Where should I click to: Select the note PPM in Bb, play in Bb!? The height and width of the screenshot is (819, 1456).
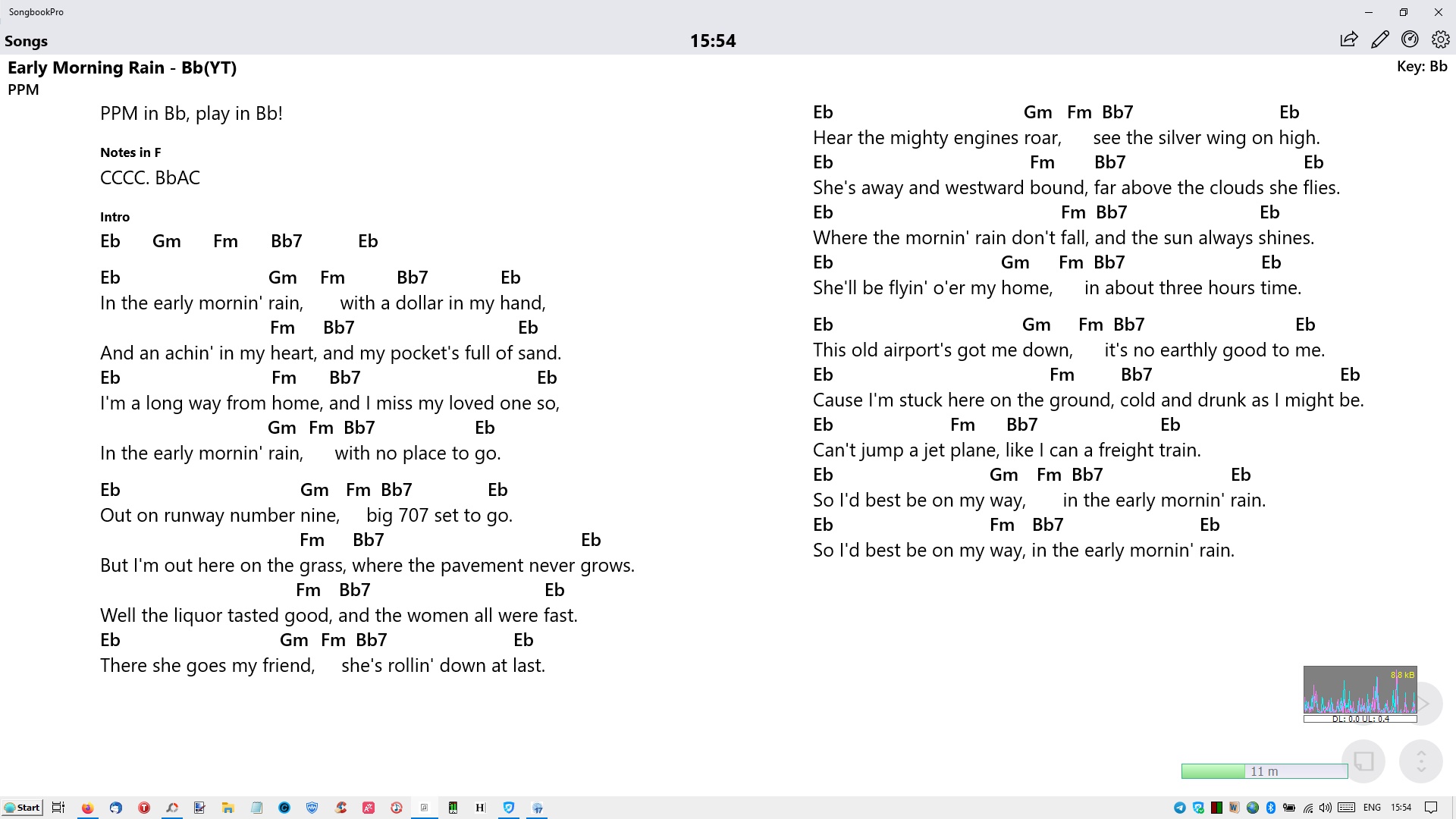pos(191,114)
